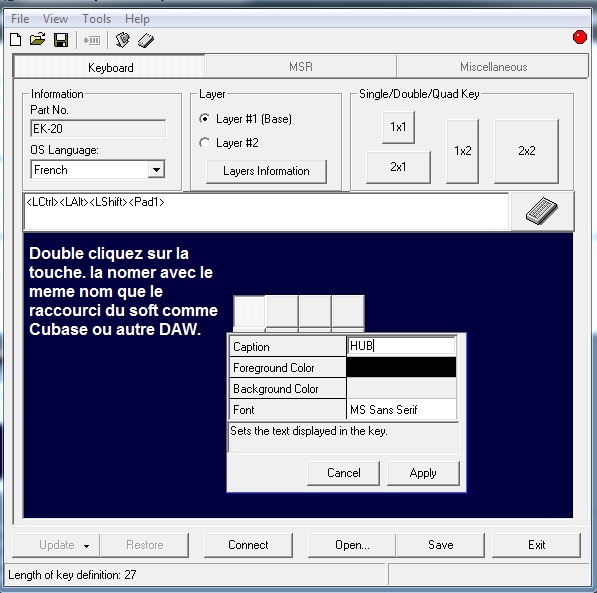
Task: Select the Layer #2 radio button
Action: pos(204,143)
